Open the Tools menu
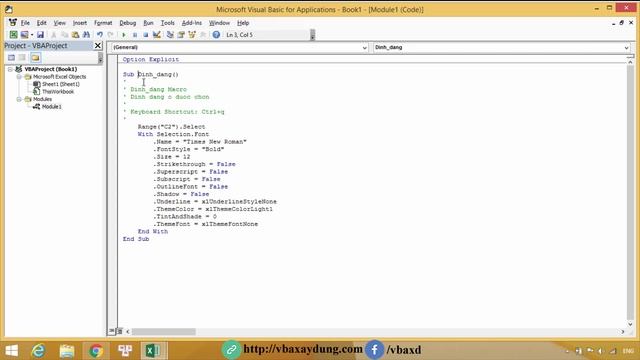 point(168,23)
